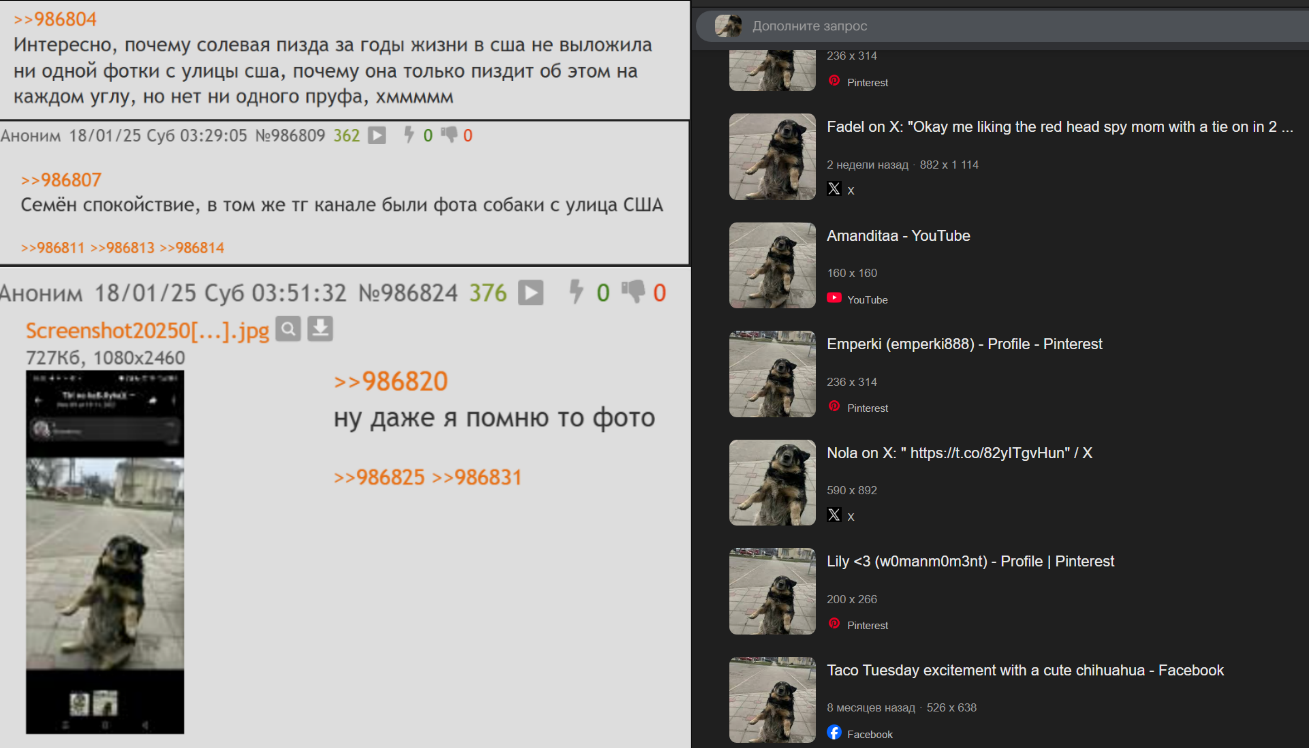The image size is (1309, 748).
Task: Open the Emperki (emperki888) Pinterest profile result
Action: (x=965, y=344)
